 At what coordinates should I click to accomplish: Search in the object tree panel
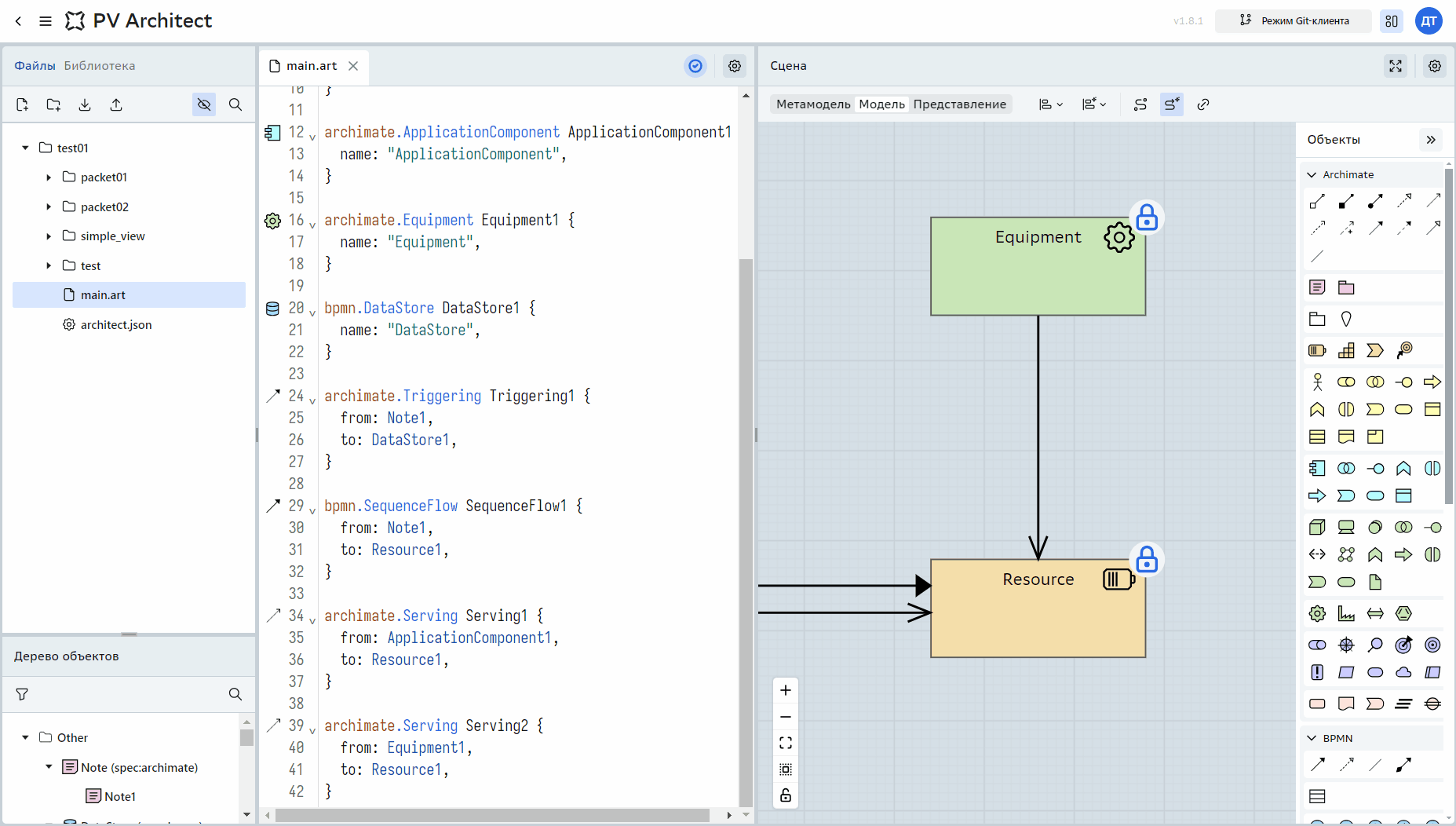tap(235, 694)
